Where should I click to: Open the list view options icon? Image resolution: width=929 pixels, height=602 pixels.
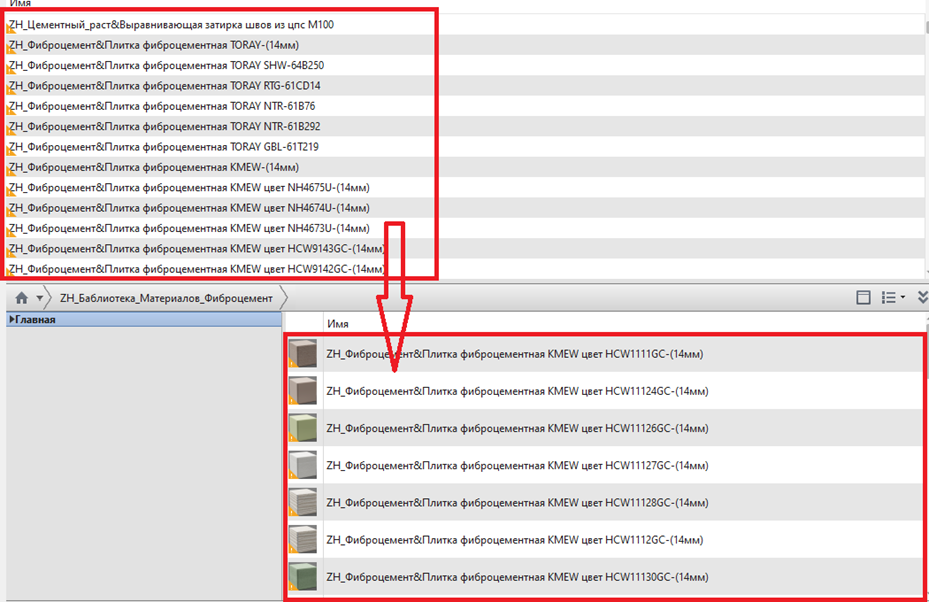[x=892, y=297]
